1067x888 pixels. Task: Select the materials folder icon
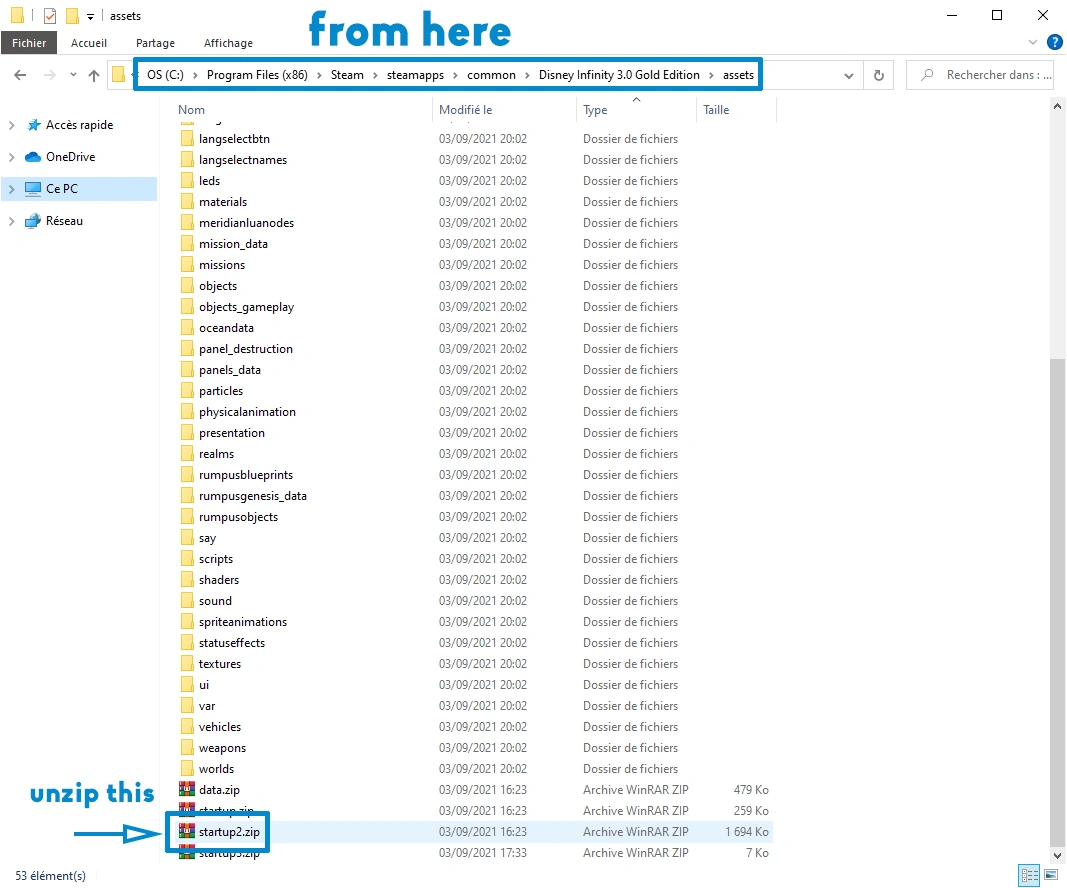[x=187, y=202]
